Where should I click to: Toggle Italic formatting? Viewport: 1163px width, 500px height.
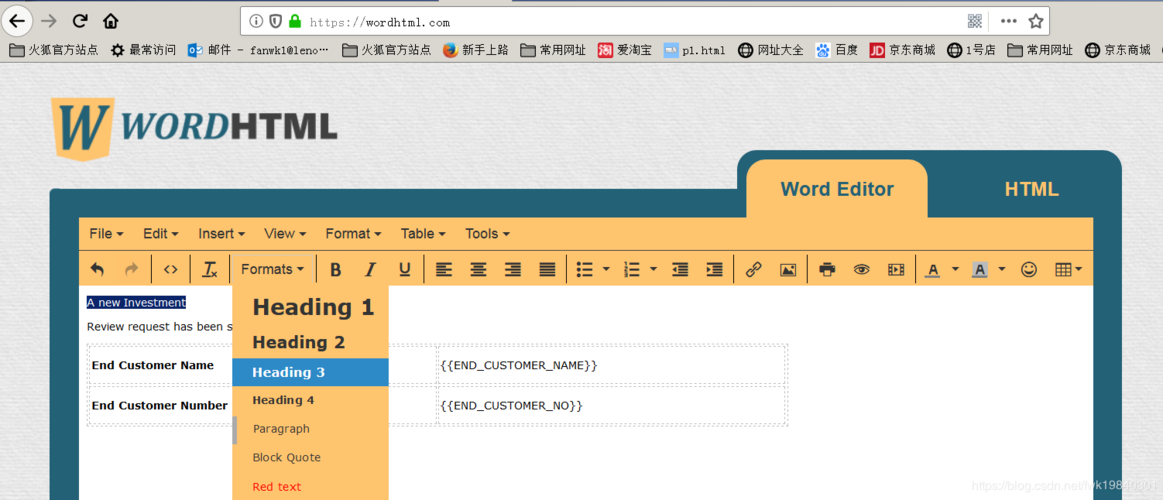coord(370,269)
